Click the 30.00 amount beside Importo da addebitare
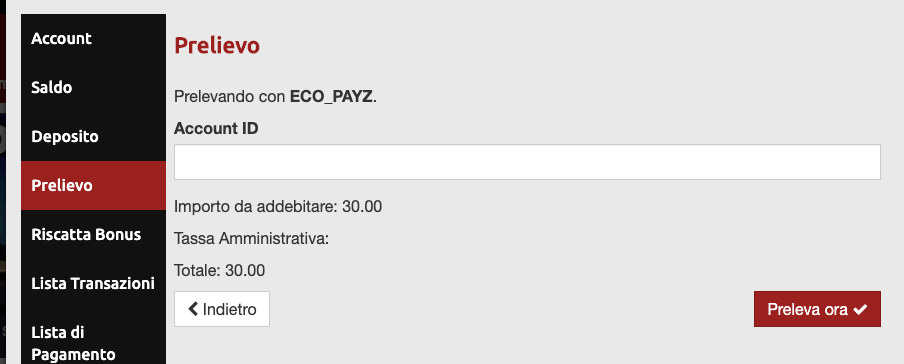Screen dimensions: 904x364 pos(362,207)
